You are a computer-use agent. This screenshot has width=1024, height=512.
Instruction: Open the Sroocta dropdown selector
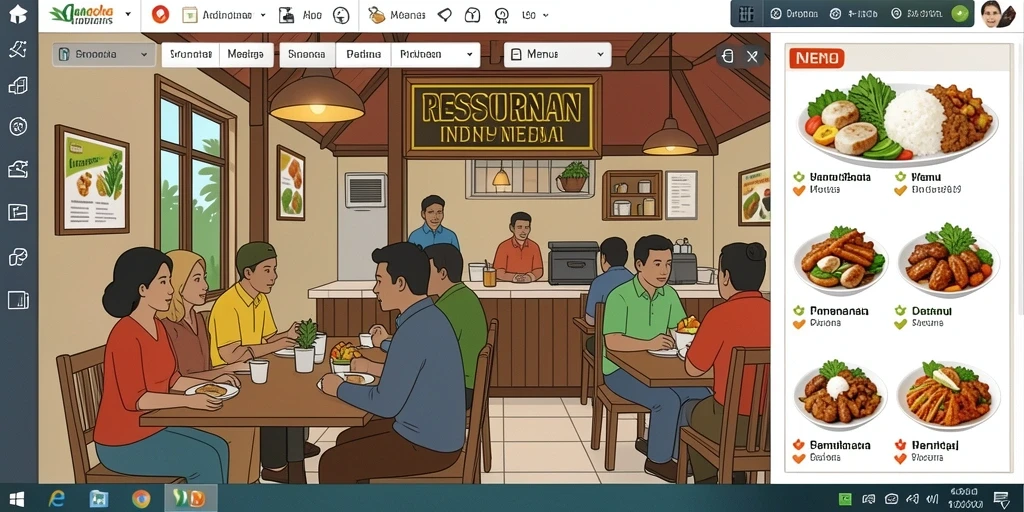pyautogui.click(x=104, y=55)
